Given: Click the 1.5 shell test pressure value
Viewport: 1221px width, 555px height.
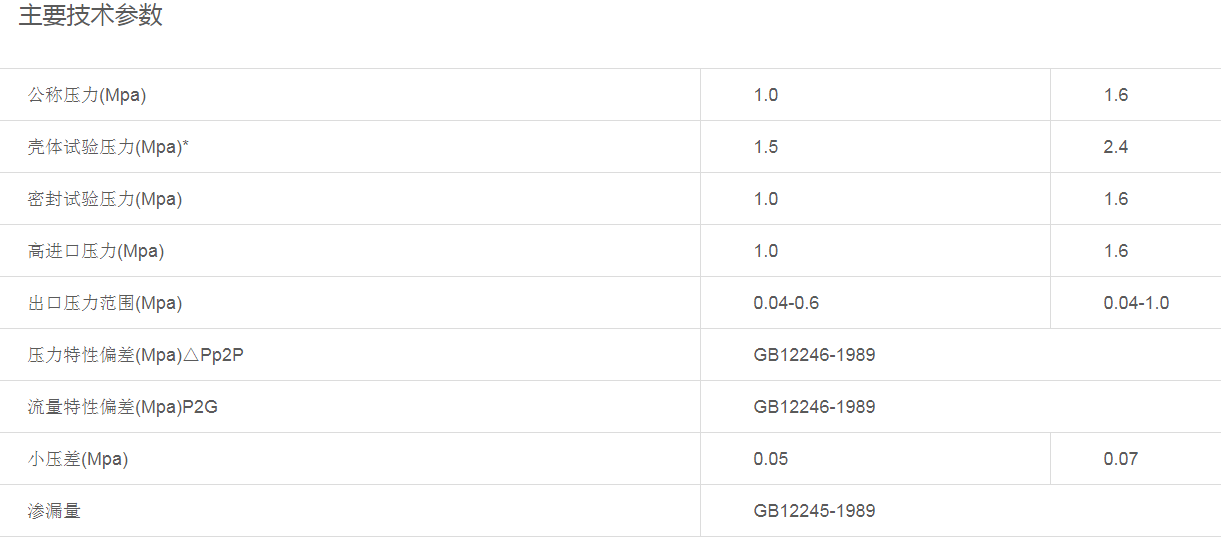Looking at the screenshot, I should (766, 147).
